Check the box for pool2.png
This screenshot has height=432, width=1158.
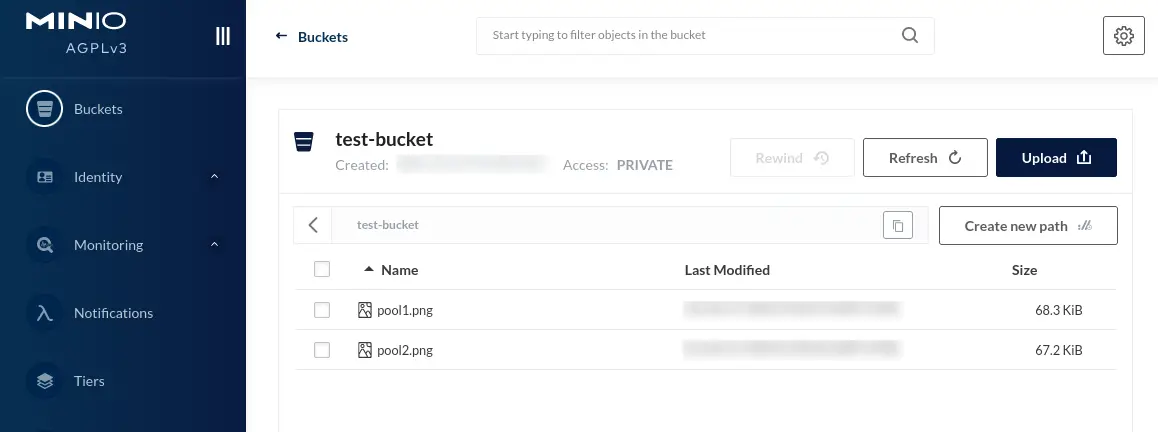(x=322, y=350)
